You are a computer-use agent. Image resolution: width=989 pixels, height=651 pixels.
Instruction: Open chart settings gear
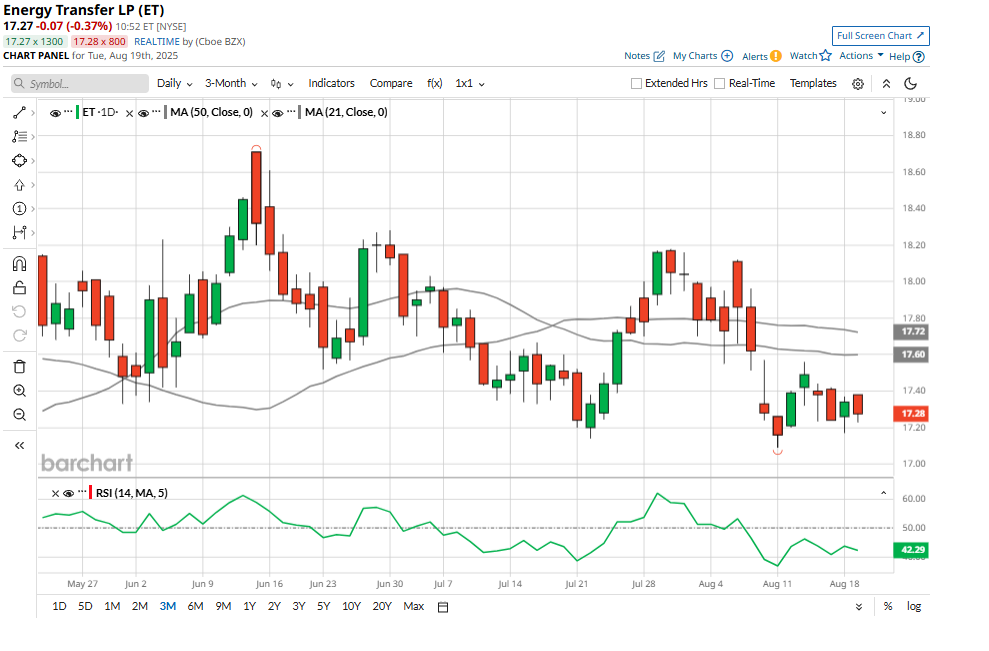pyautogui.click(x=858, y=84)
